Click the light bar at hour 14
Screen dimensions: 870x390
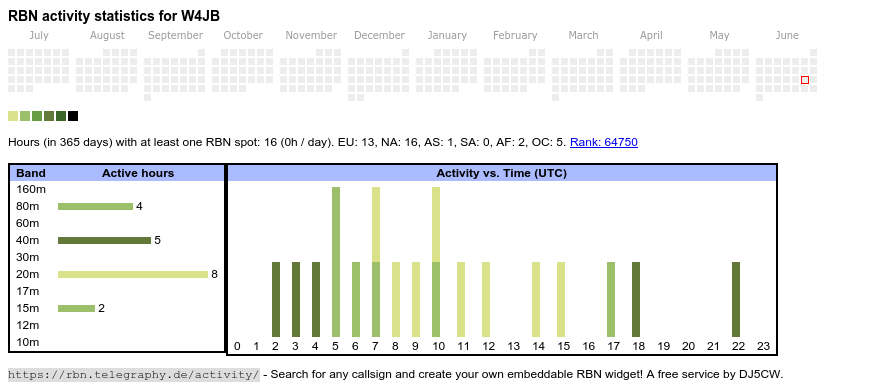(x=536, y=300)
